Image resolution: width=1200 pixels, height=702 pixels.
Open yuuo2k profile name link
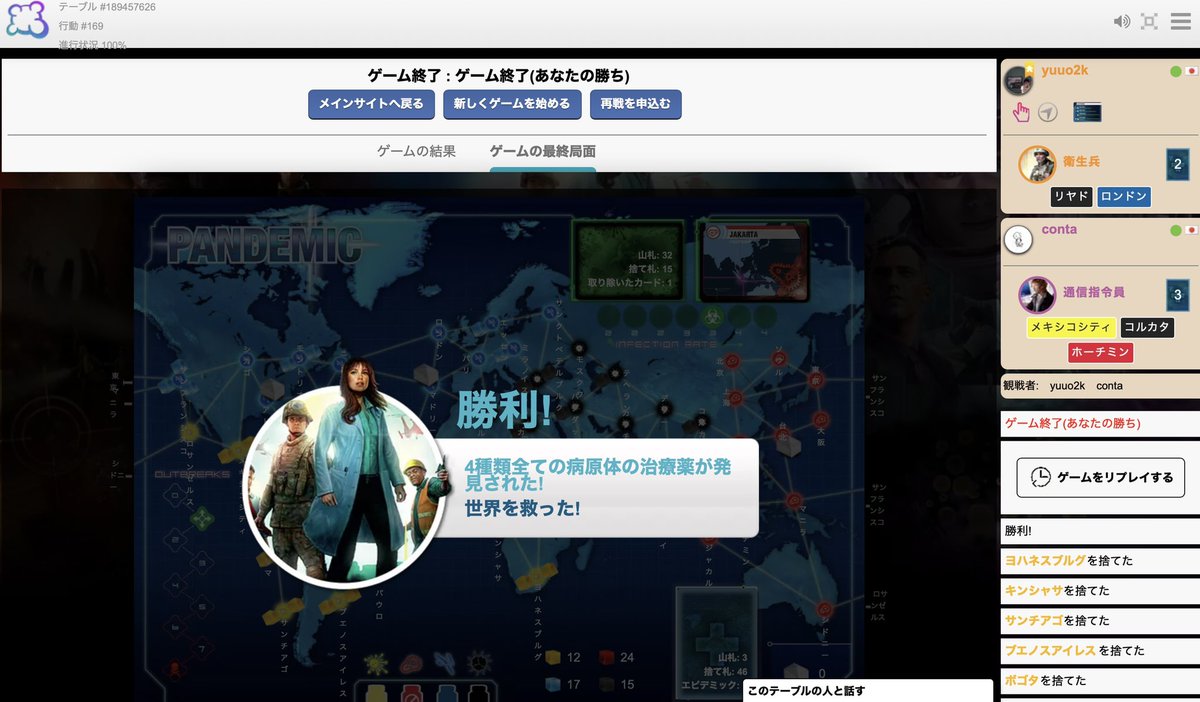click(x=1064, y=71)
